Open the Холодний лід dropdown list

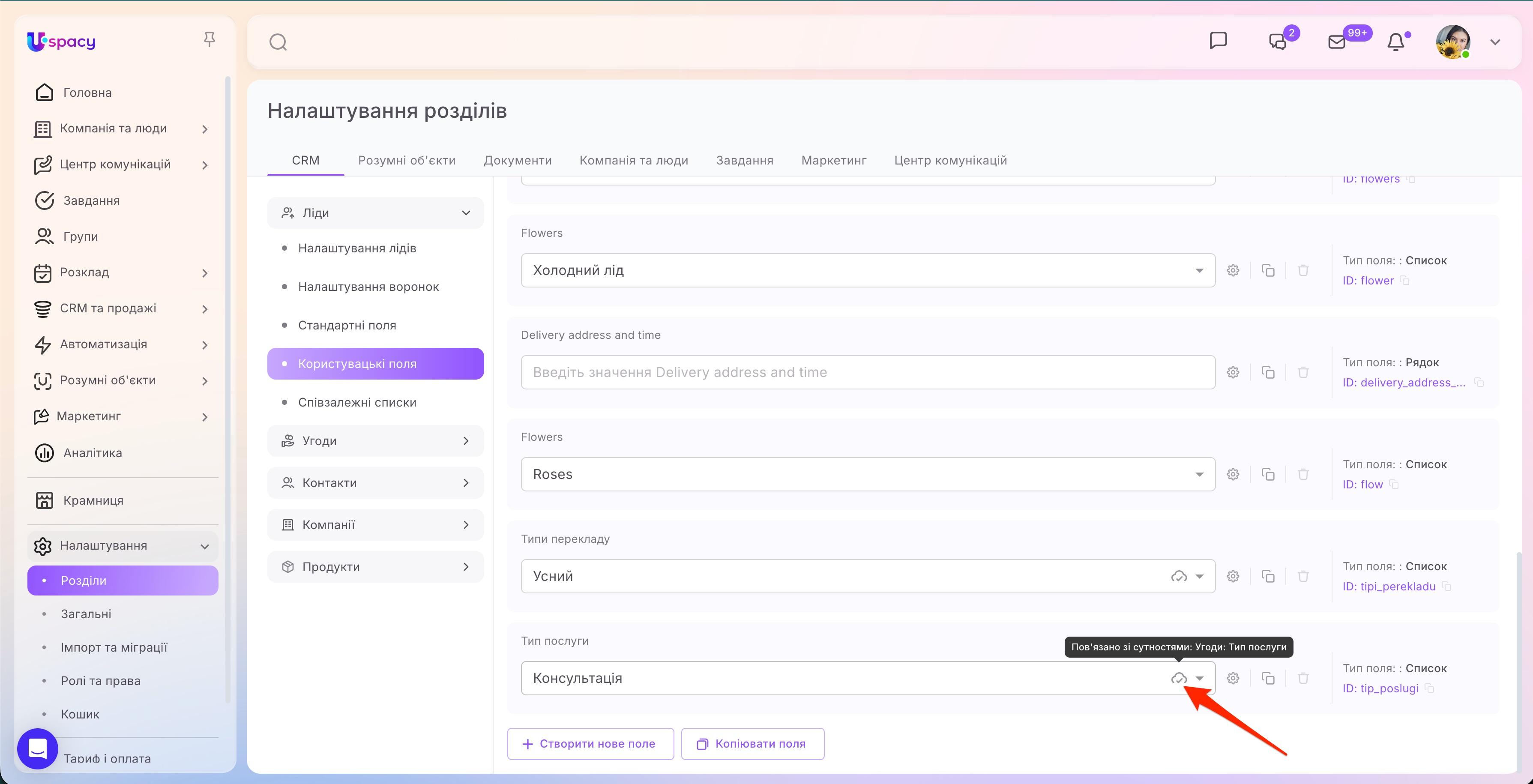tap(868, 271)
